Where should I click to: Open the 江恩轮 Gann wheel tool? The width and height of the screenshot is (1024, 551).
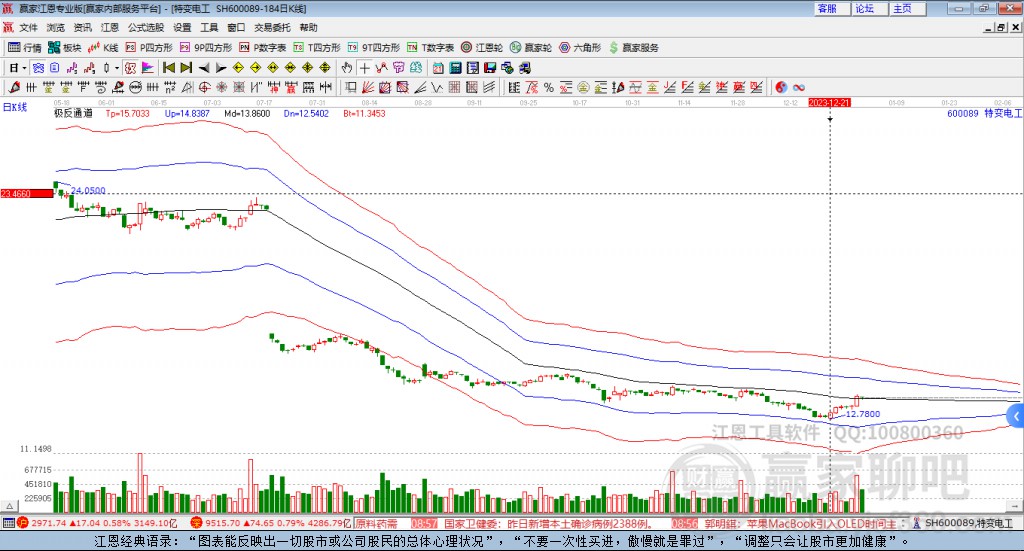click(x=482, y=47)
